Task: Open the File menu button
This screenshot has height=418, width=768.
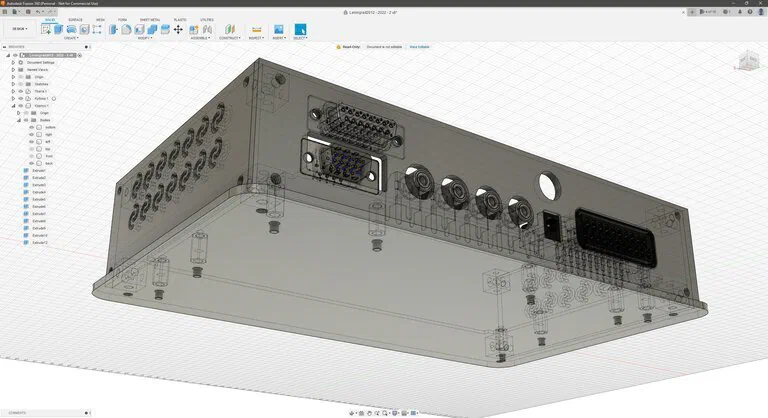Action: (x=17, y=12)
